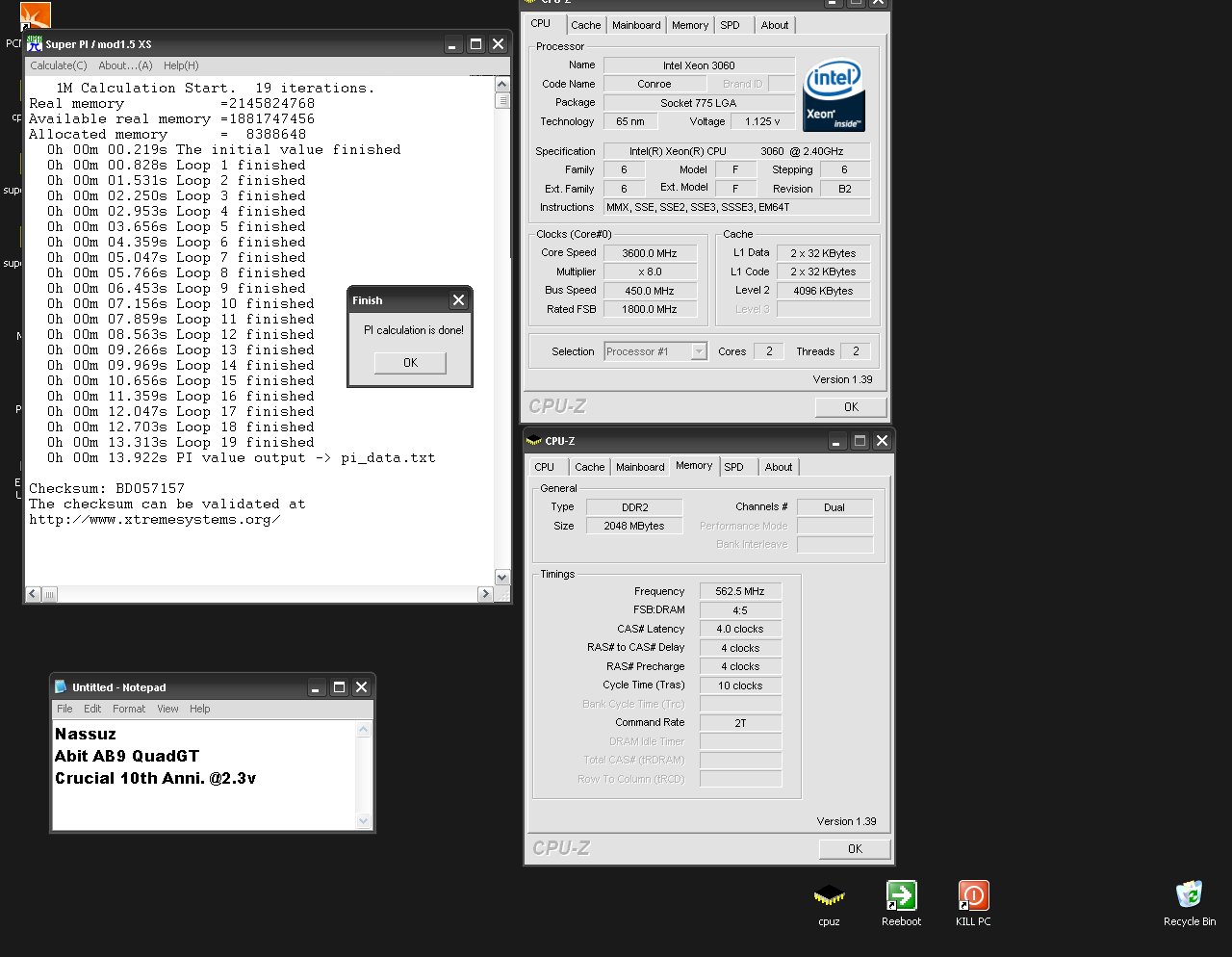Image resolution: width=1232 pixels, height=957 pixels.
Task: Open Notepad View menu
Action: (x=167, y=709)
